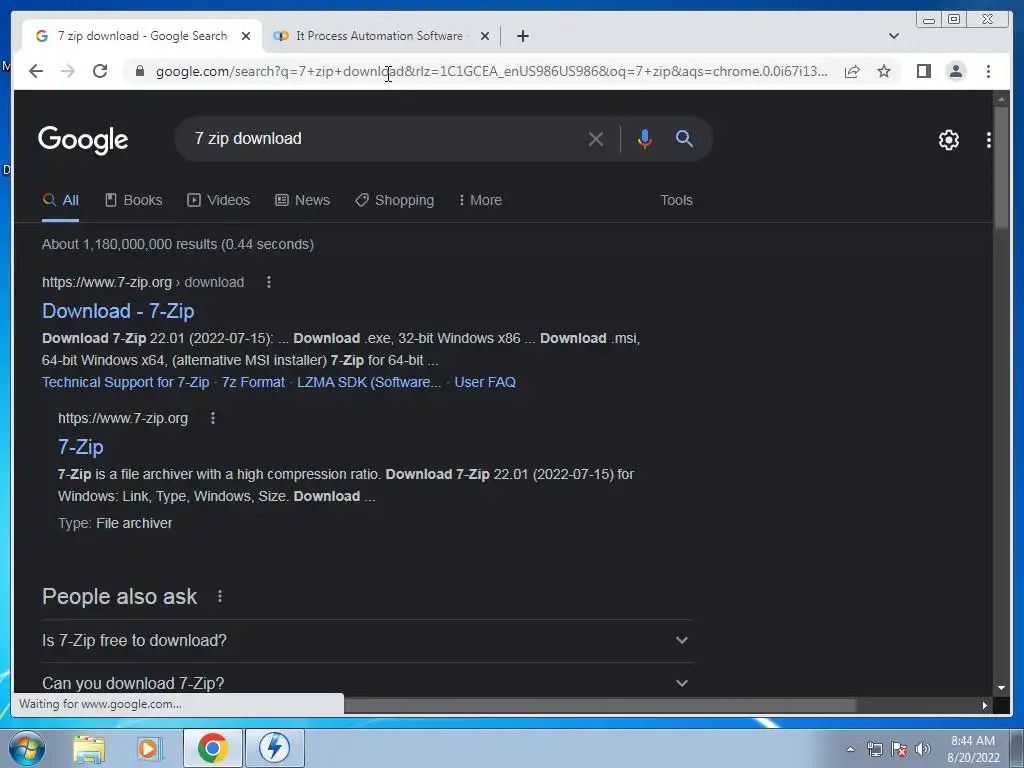Click the vertical scrollbar thumb
The height and width of the screenshot is (768, 1024).
[x=1001, y=167]
